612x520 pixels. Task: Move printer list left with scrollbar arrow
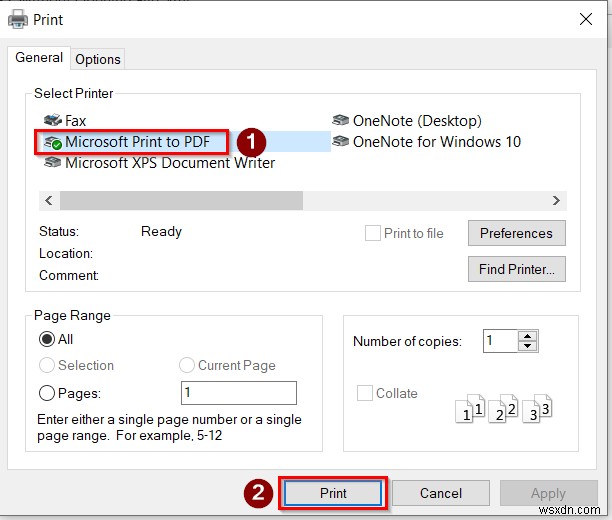49,201
